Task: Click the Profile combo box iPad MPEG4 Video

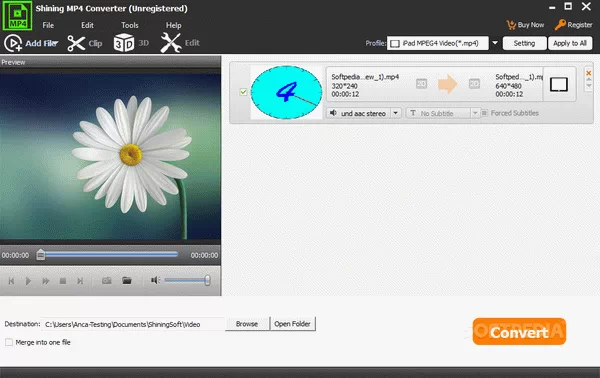Action: [x=438, y=43]
